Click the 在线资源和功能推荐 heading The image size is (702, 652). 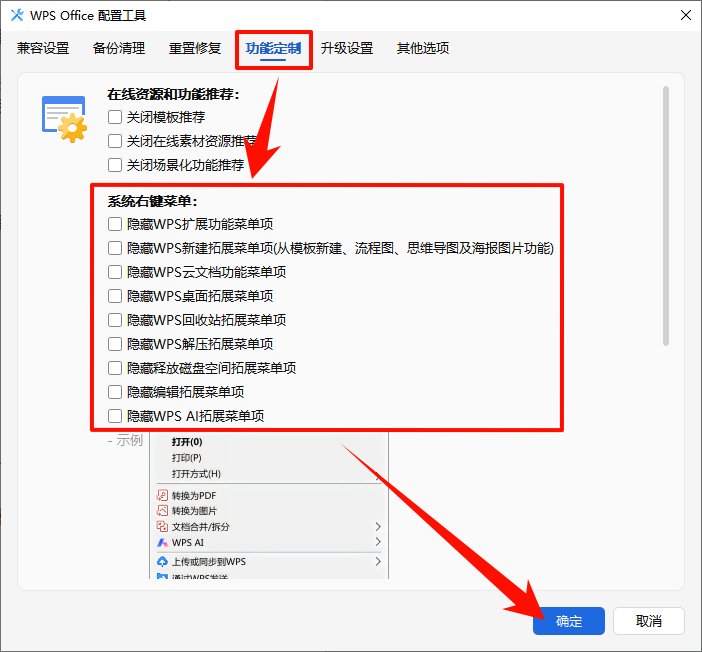[x=173, y=94]
